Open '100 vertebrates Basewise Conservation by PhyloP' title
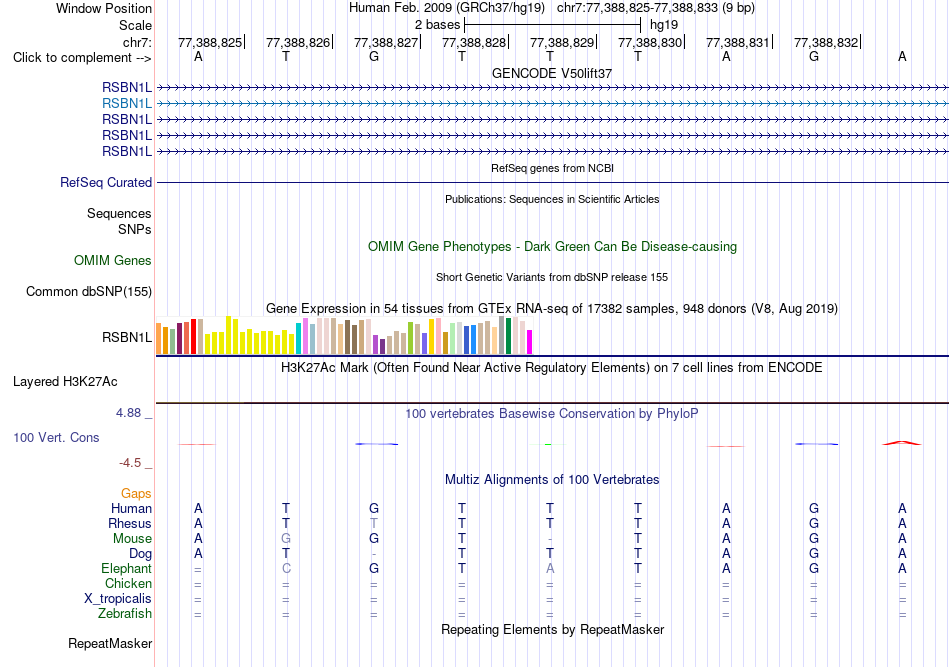Image resolution: width=950 pixels, height=667 pixels. click(552, 414)
